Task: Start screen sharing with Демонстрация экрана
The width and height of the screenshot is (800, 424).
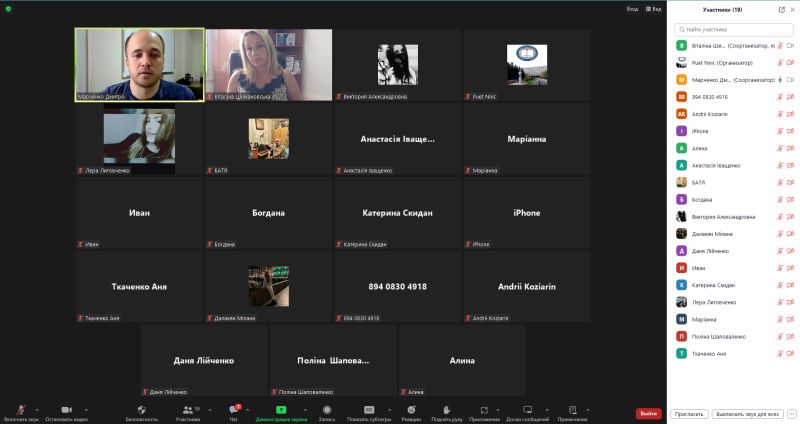Action: pos(281,410)
